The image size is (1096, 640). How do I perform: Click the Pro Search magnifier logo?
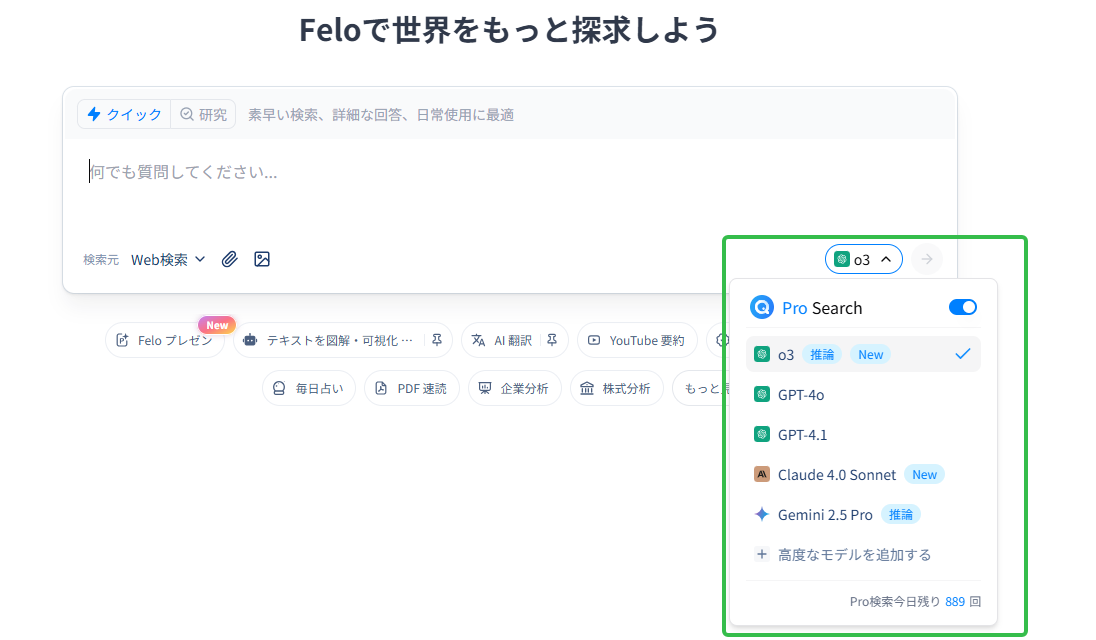(761, 307)
